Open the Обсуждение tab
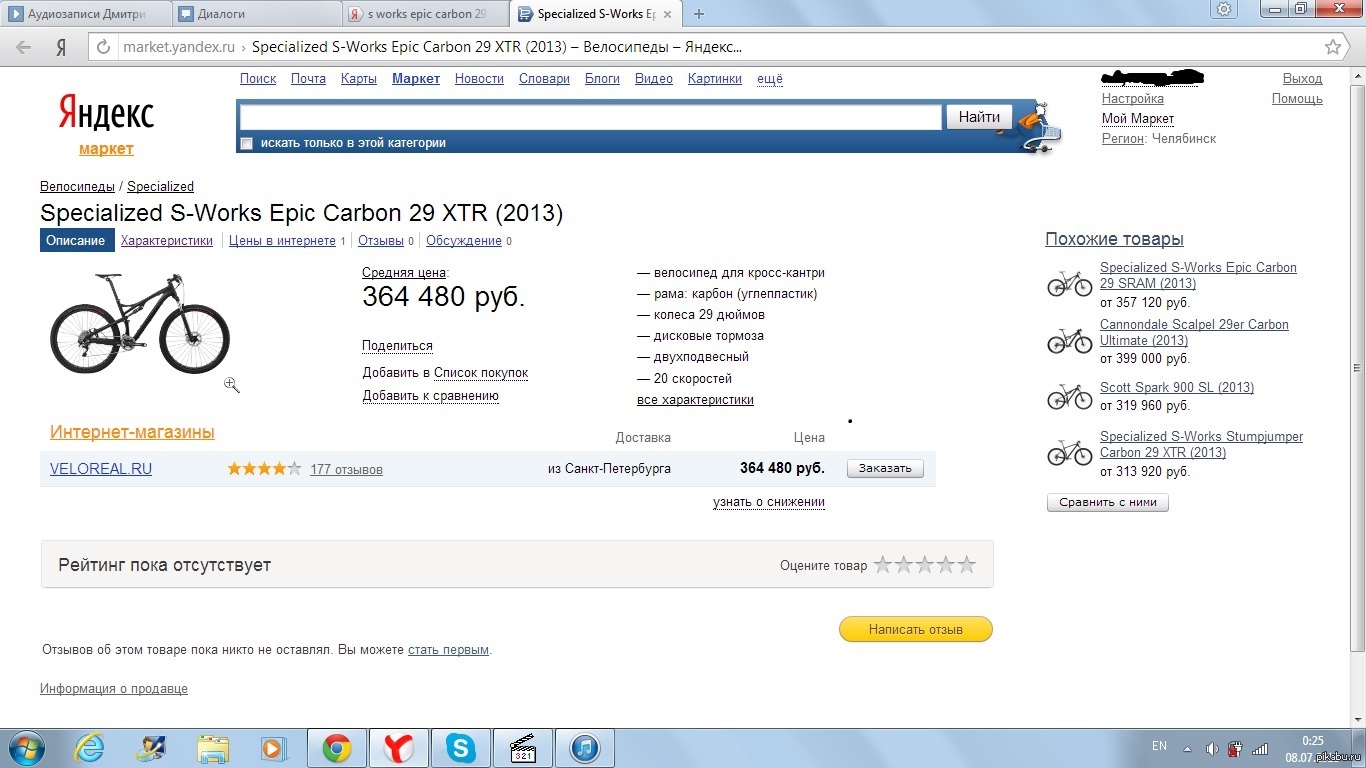This screenshot has width=1366, height=768. 464,241
